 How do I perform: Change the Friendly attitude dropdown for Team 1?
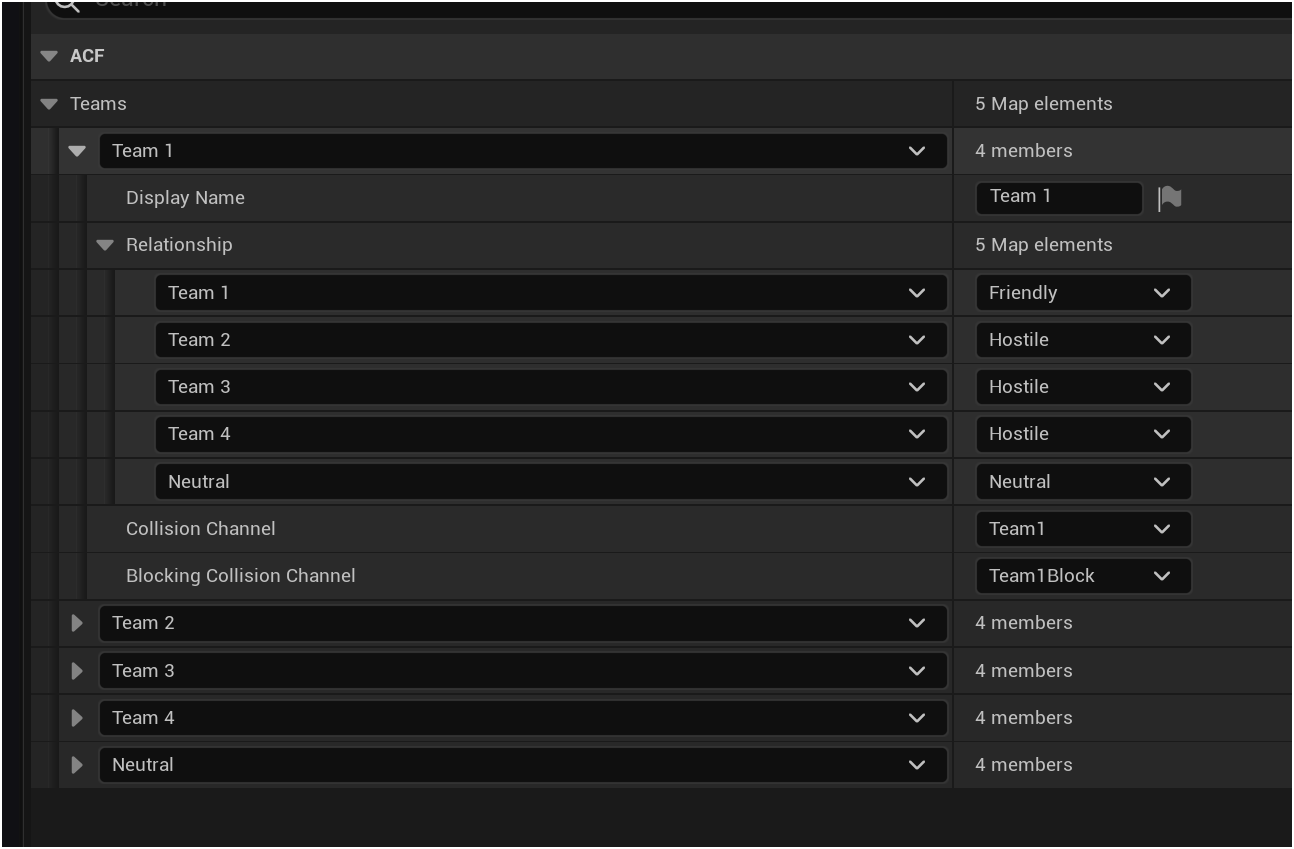(x=1083, y=293)
